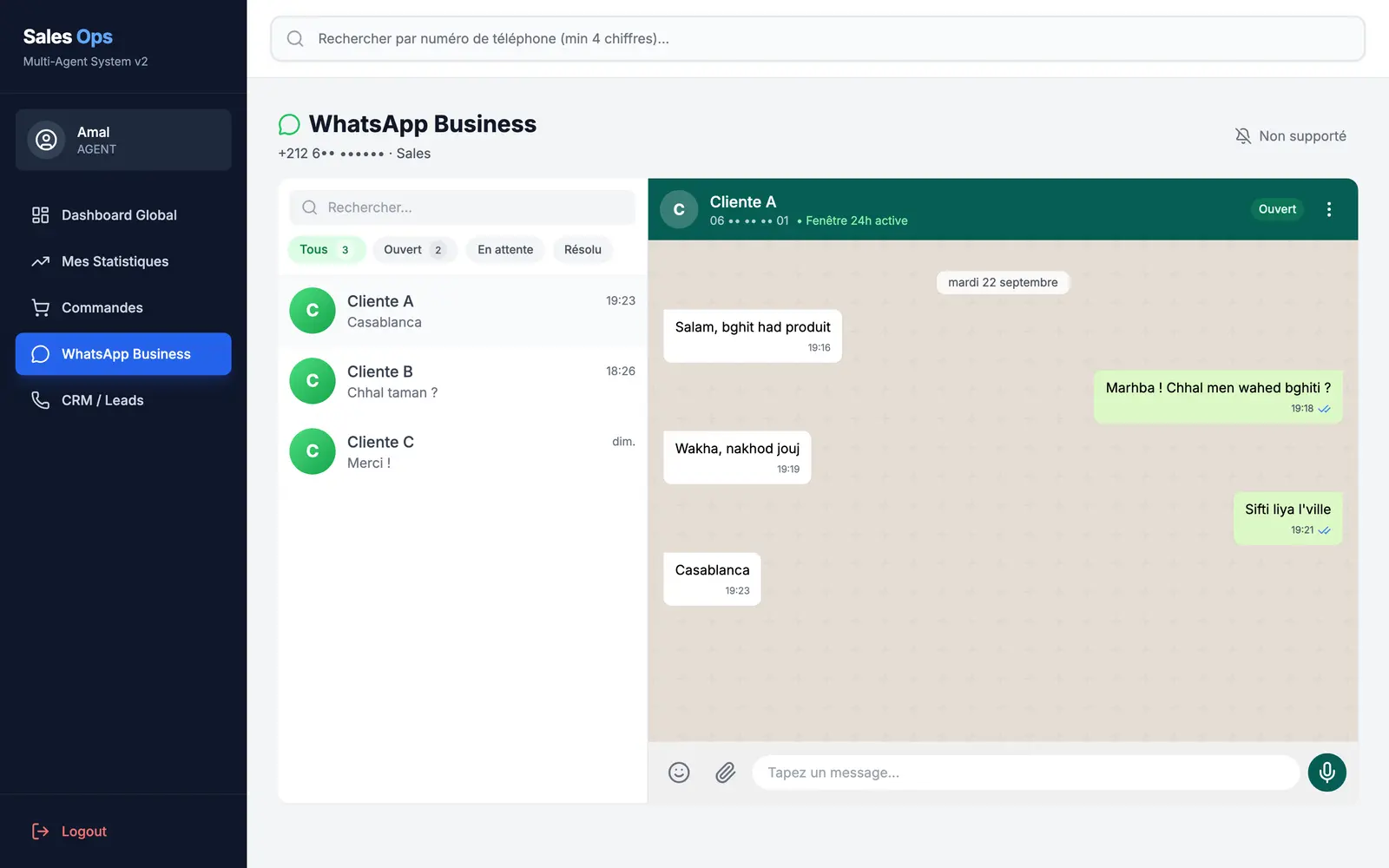Viewport: 1389px width, 868px height.
Task: Open the emoji picker
Action: click(679, 773)
